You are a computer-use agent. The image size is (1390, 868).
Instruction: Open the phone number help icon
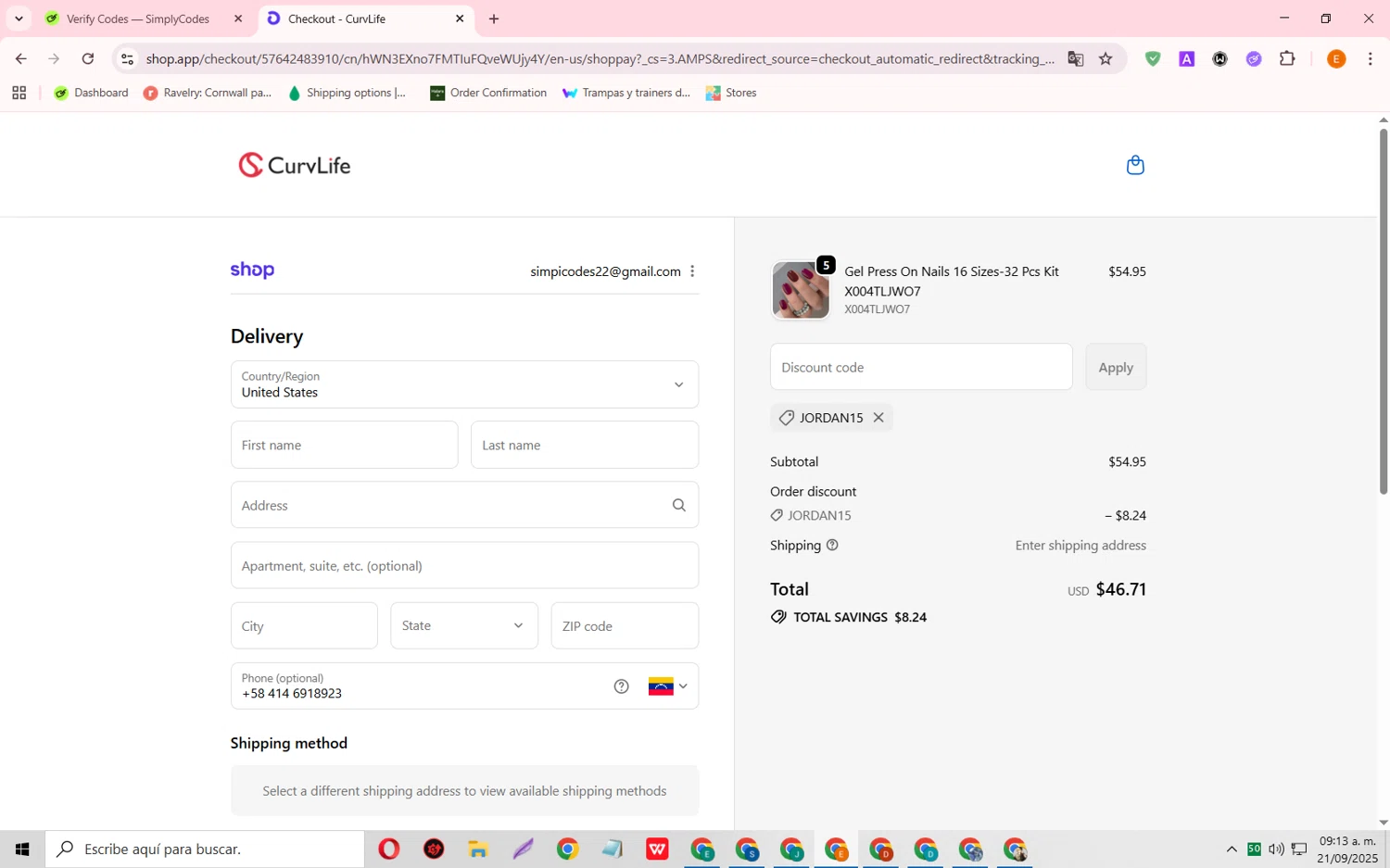pos(622,686)
